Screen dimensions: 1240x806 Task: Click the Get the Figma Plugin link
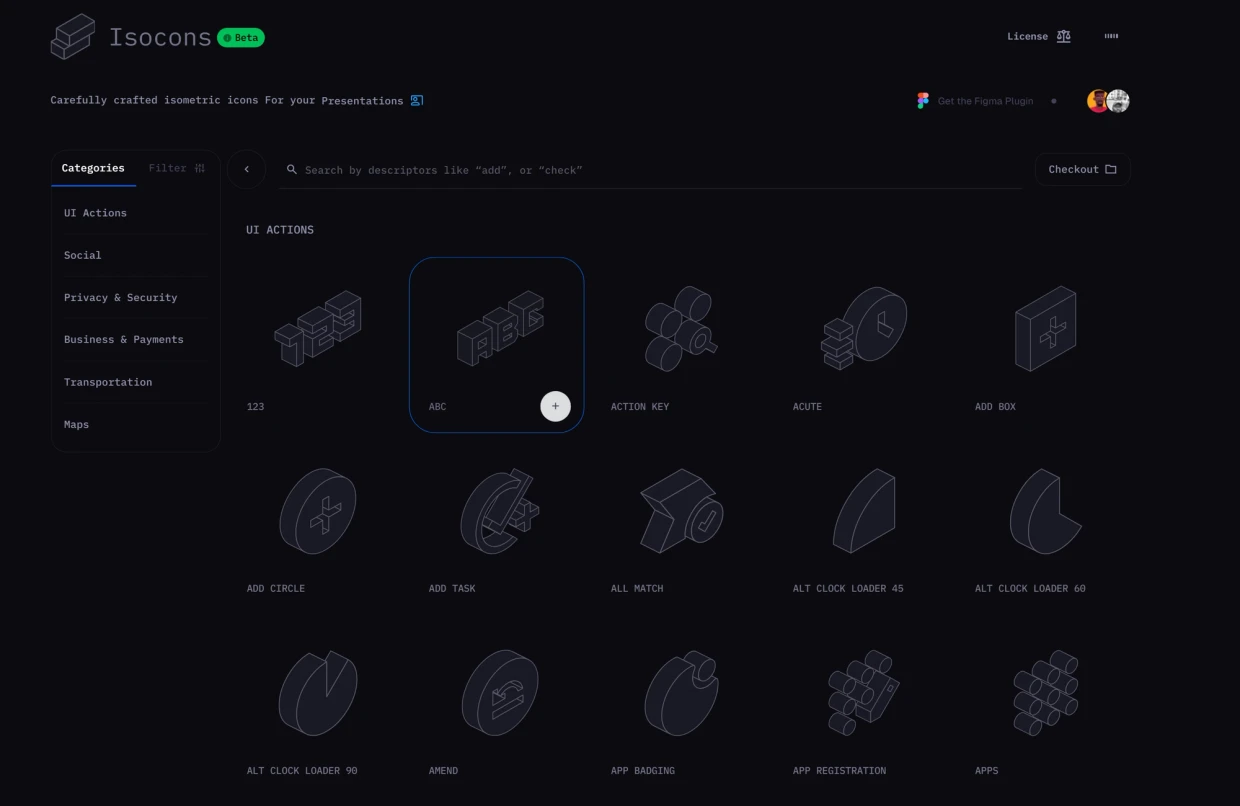(x=975, y=101)
